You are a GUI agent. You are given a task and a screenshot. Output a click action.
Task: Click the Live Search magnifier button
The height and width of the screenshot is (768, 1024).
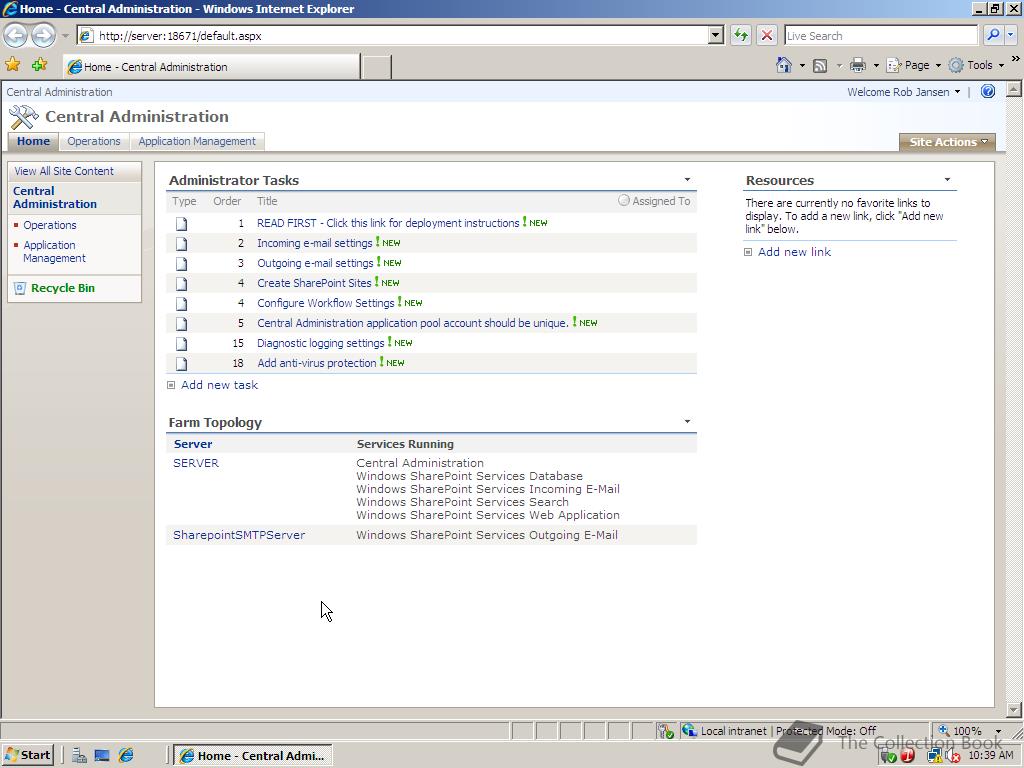click(993, 35)
